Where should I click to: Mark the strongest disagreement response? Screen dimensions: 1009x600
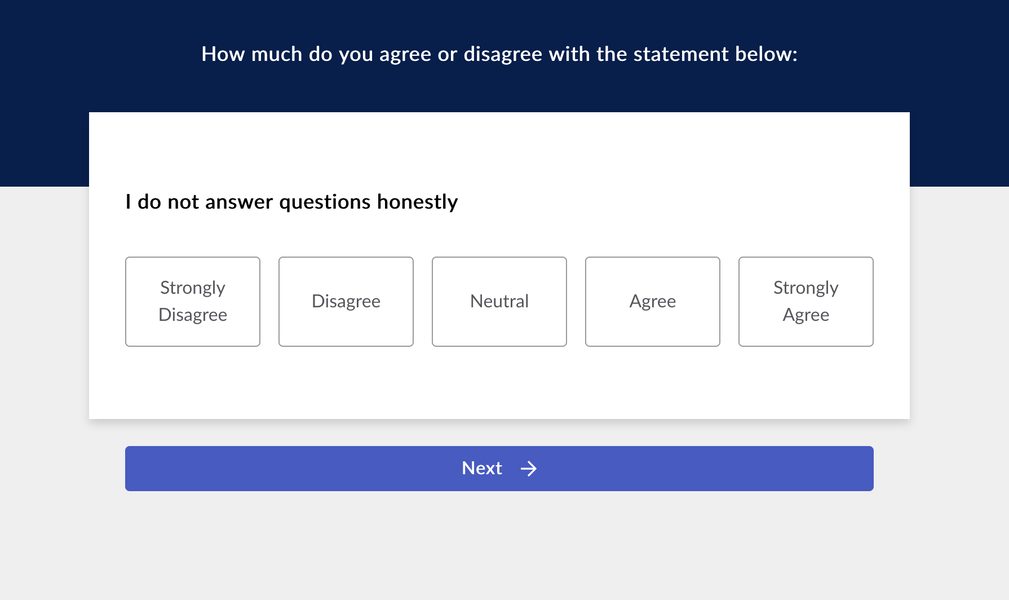point(192,301)
